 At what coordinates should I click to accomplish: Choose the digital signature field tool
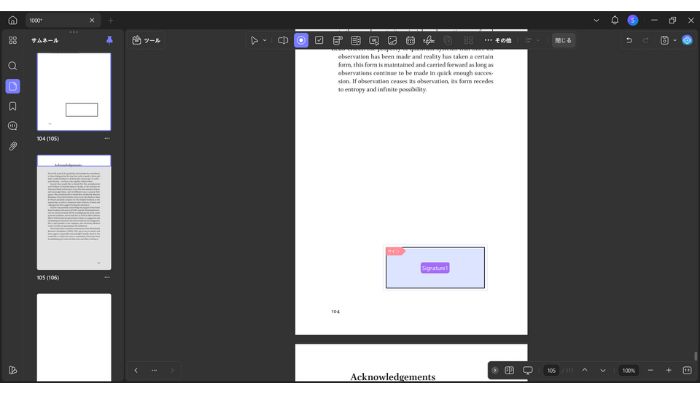(429, 41)
